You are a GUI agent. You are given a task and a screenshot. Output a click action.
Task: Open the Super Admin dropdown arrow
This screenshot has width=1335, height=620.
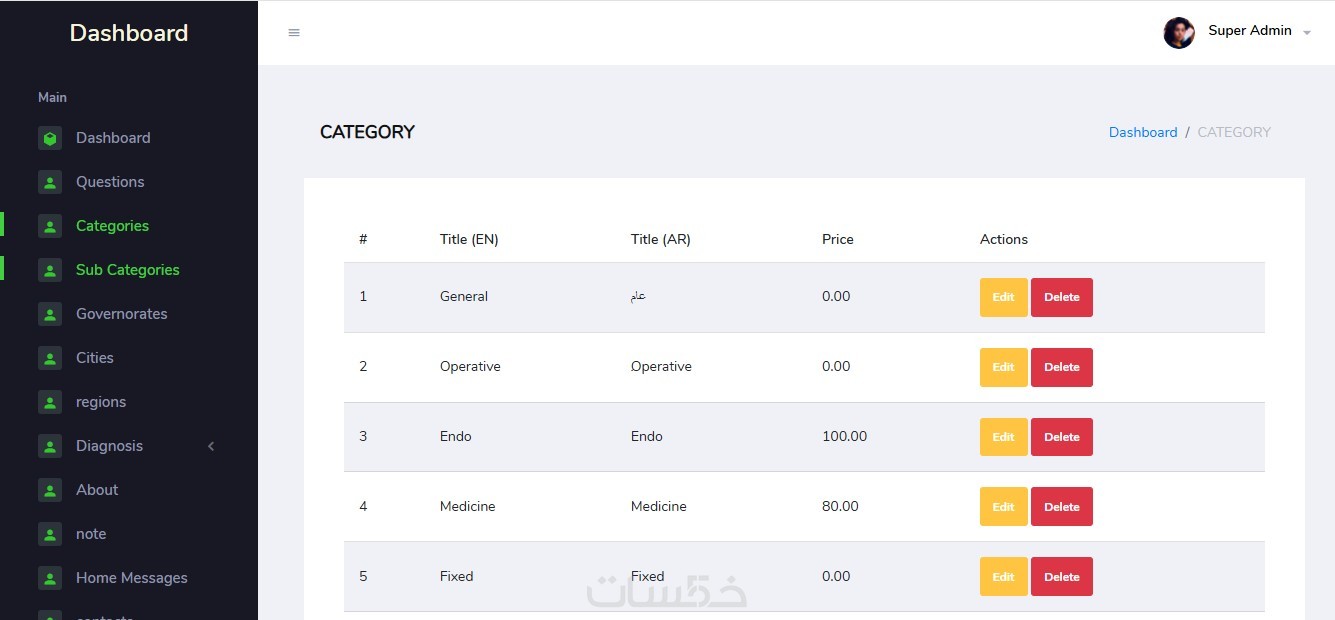click(1307, 33)
